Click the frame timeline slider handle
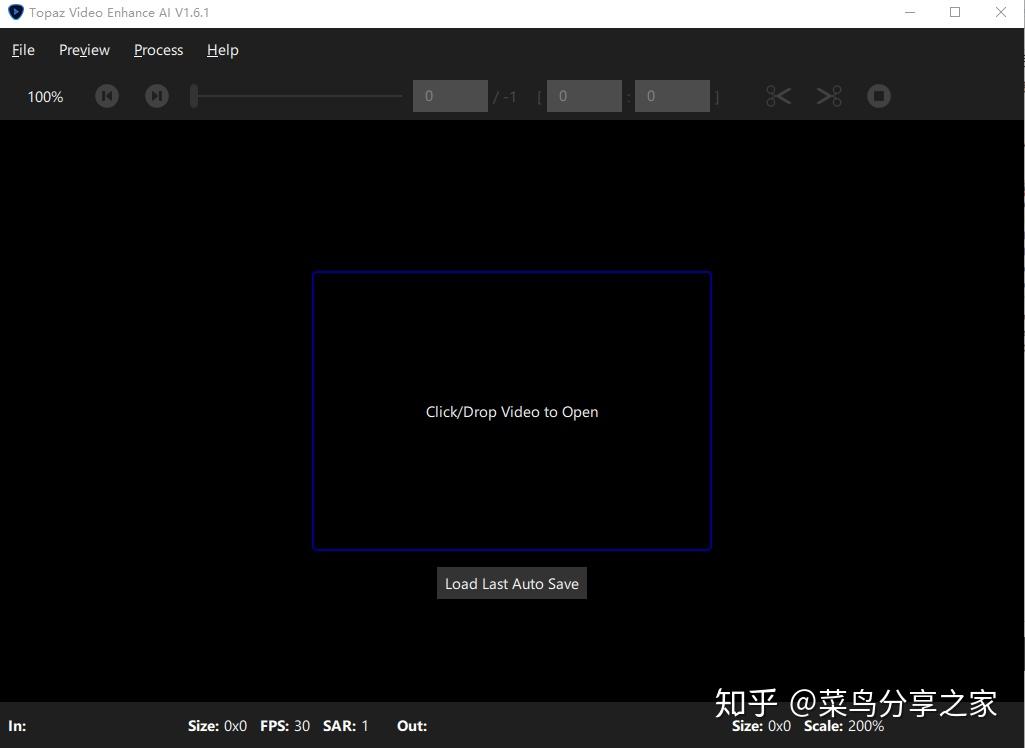 pos(193,96)
